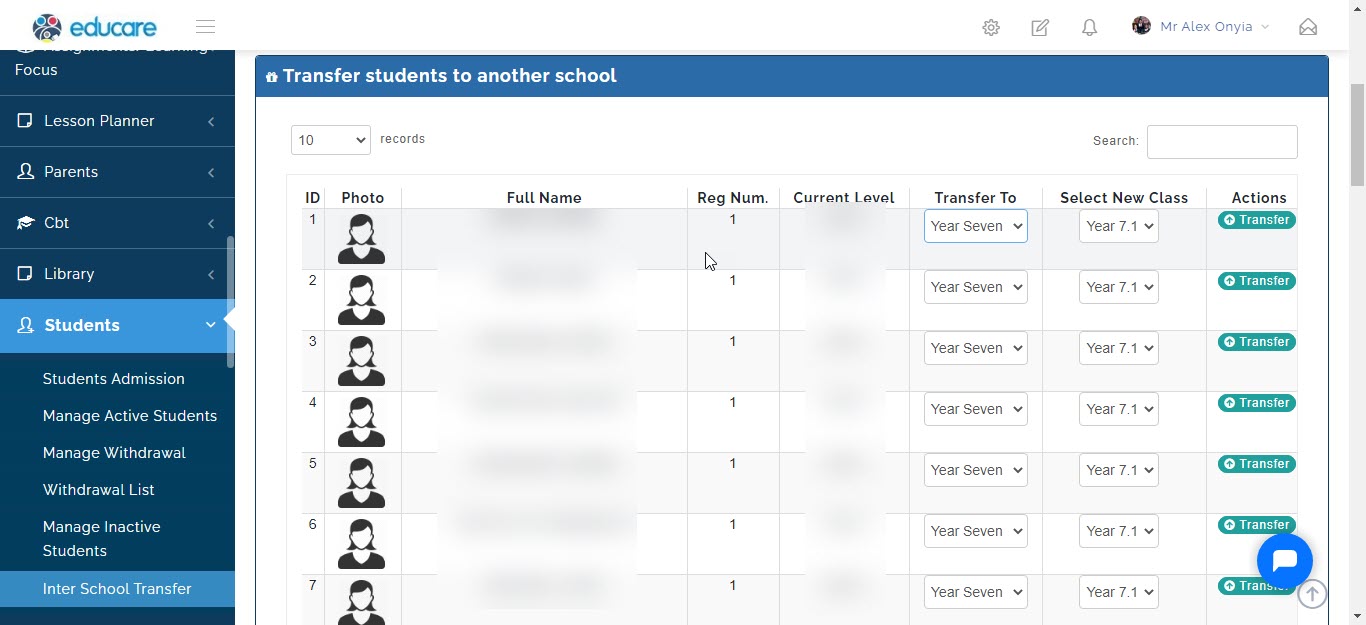Sort table by Full Name header
The image size is (1366, 625).
(x=544, y=198)
